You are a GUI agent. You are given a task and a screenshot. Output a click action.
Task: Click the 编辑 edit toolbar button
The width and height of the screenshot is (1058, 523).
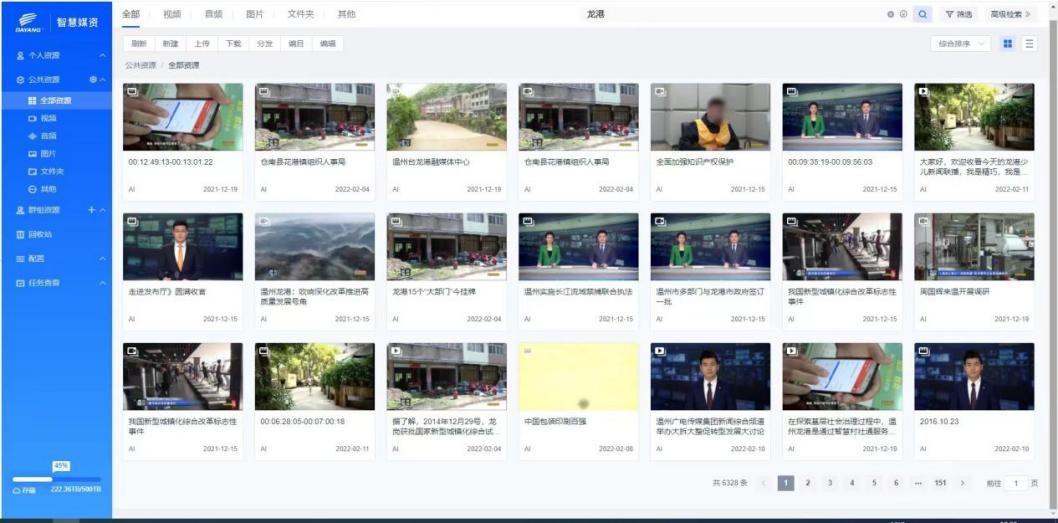click(328, 44)
